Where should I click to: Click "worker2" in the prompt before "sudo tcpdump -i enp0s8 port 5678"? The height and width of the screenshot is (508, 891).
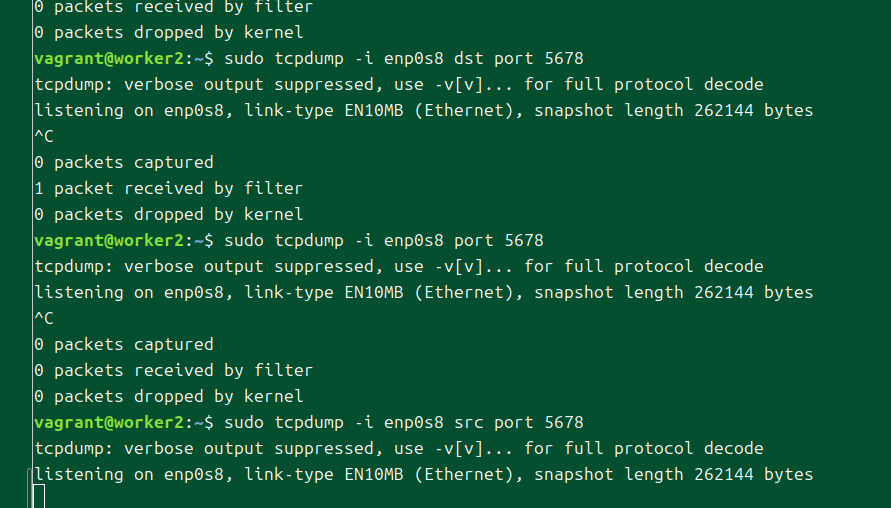pos(149,240)
